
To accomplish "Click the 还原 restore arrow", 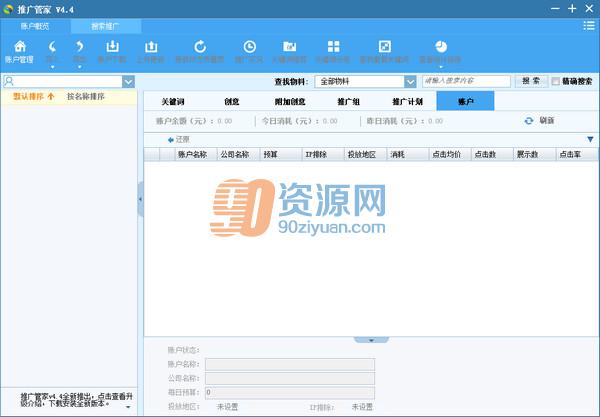I will click(x=171, y=140).
